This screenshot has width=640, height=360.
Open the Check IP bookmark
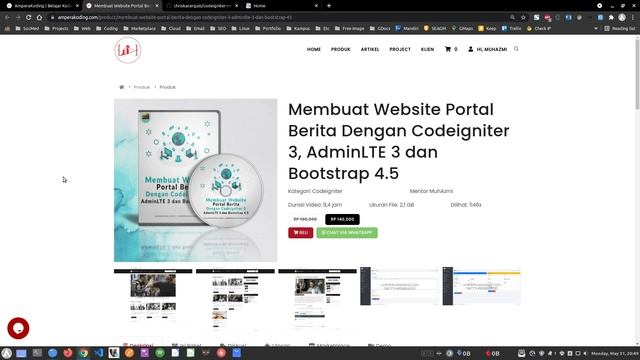[539, 29]
